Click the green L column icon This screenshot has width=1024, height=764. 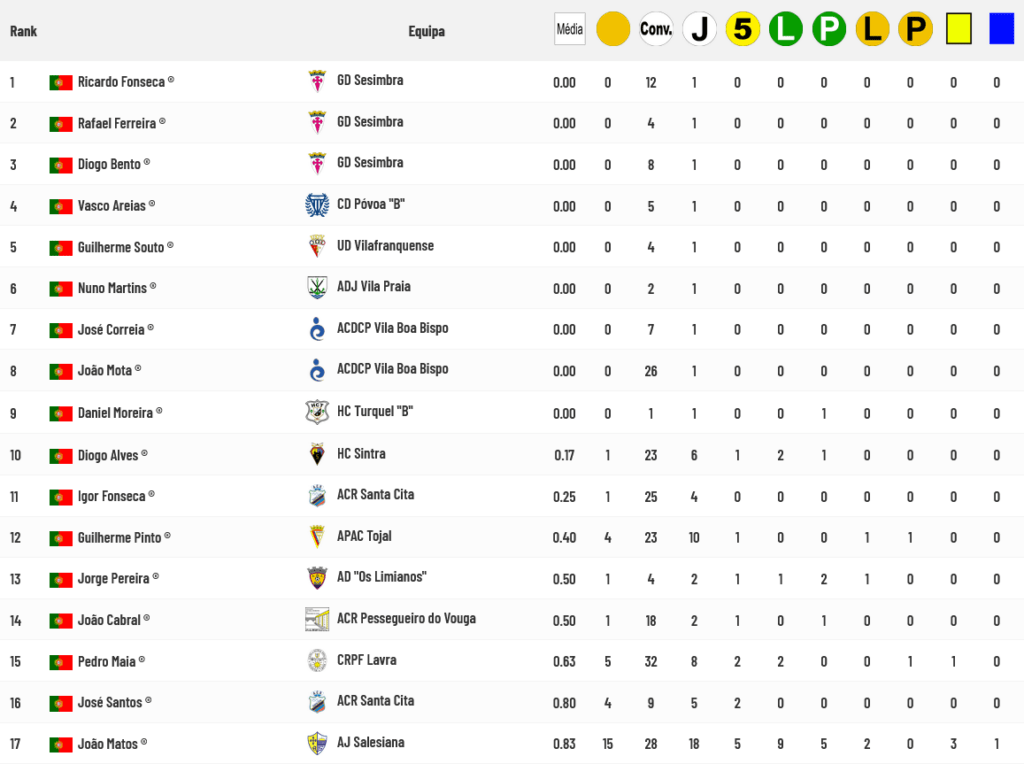click(x=786, y=29)
